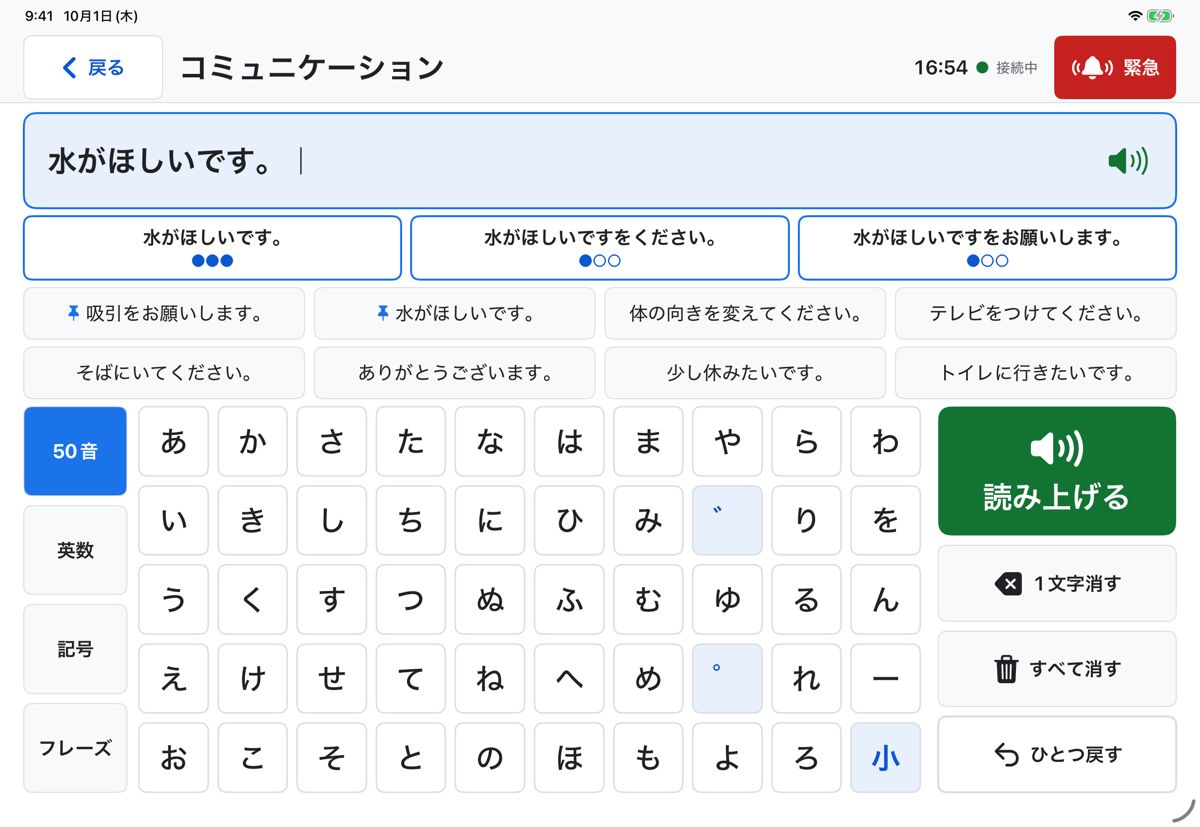Image resolution: width=1200 pixels, height=827 pixels.
Task: Open the フレーズ phrases tab
Action: (75, 748)
